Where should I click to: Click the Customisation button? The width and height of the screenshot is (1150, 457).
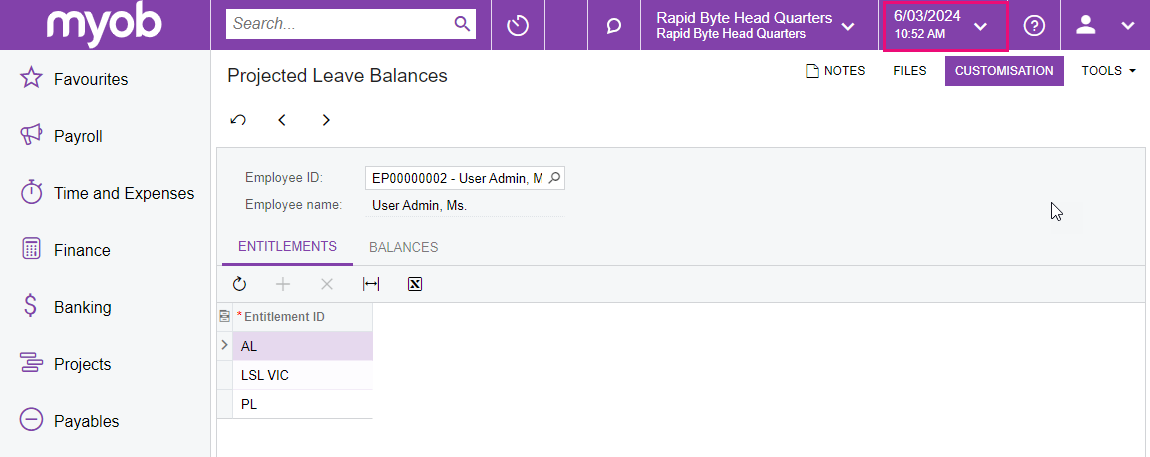pyautogui.click(x=1003, y=71)
